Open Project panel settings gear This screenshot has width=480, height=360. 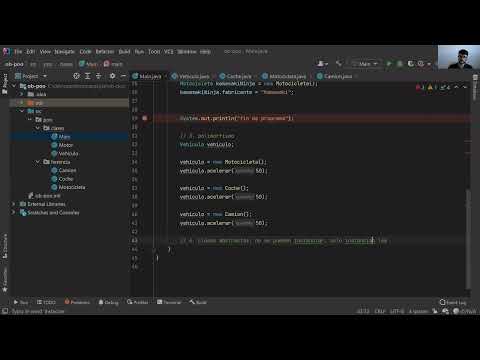point(112,76)
